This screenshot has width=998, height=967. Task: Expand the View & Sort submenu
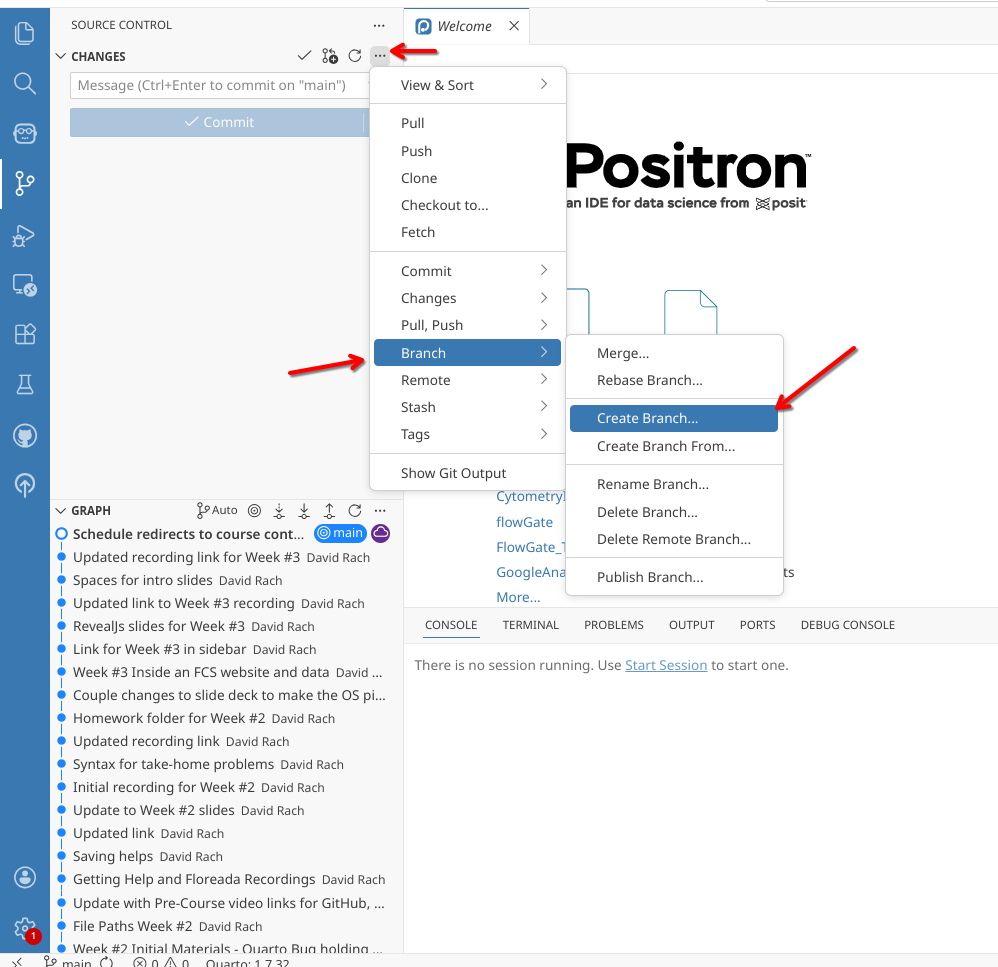point(468,85)
